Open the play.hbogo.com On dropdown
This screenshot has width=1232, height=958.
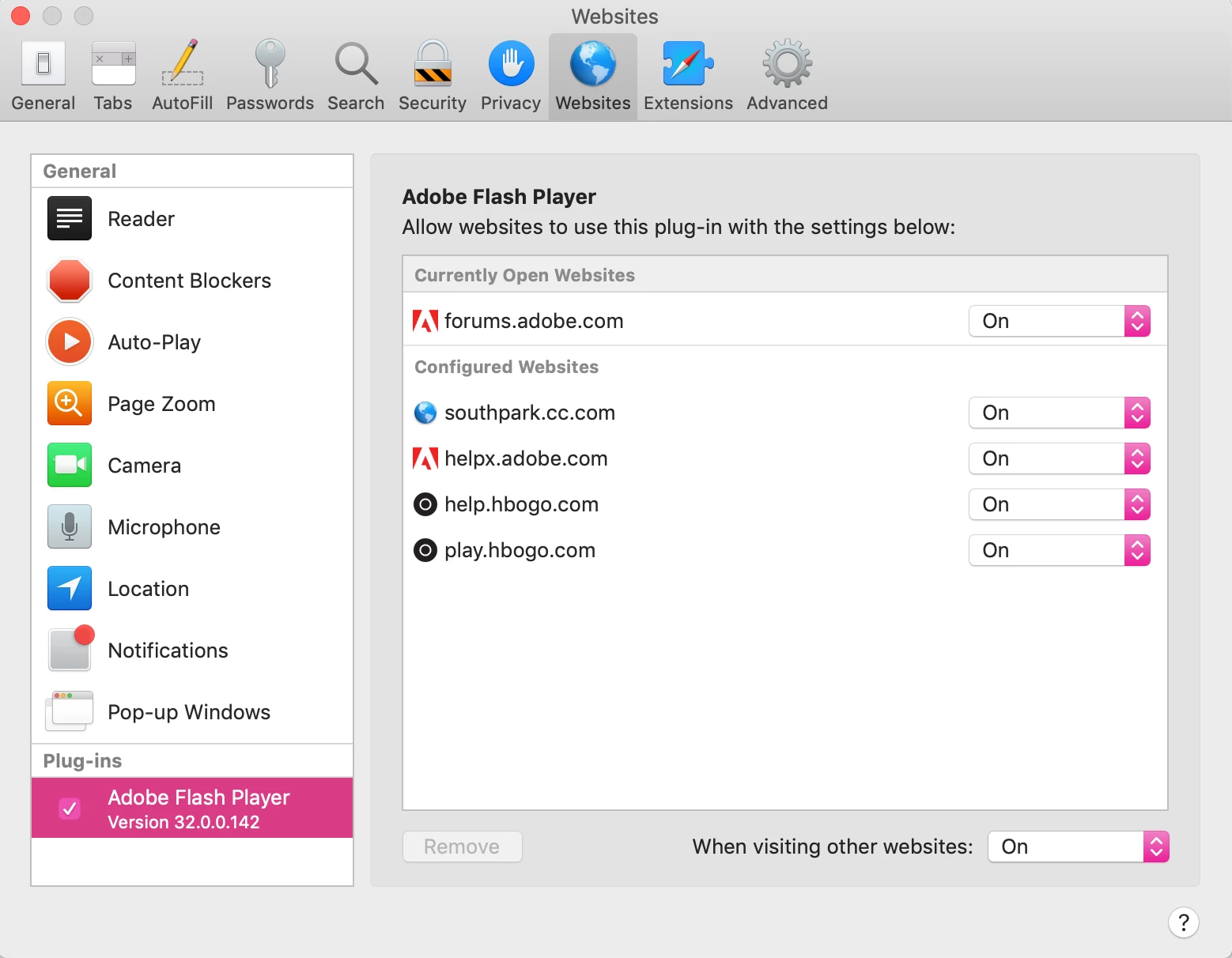(1059, 550)
